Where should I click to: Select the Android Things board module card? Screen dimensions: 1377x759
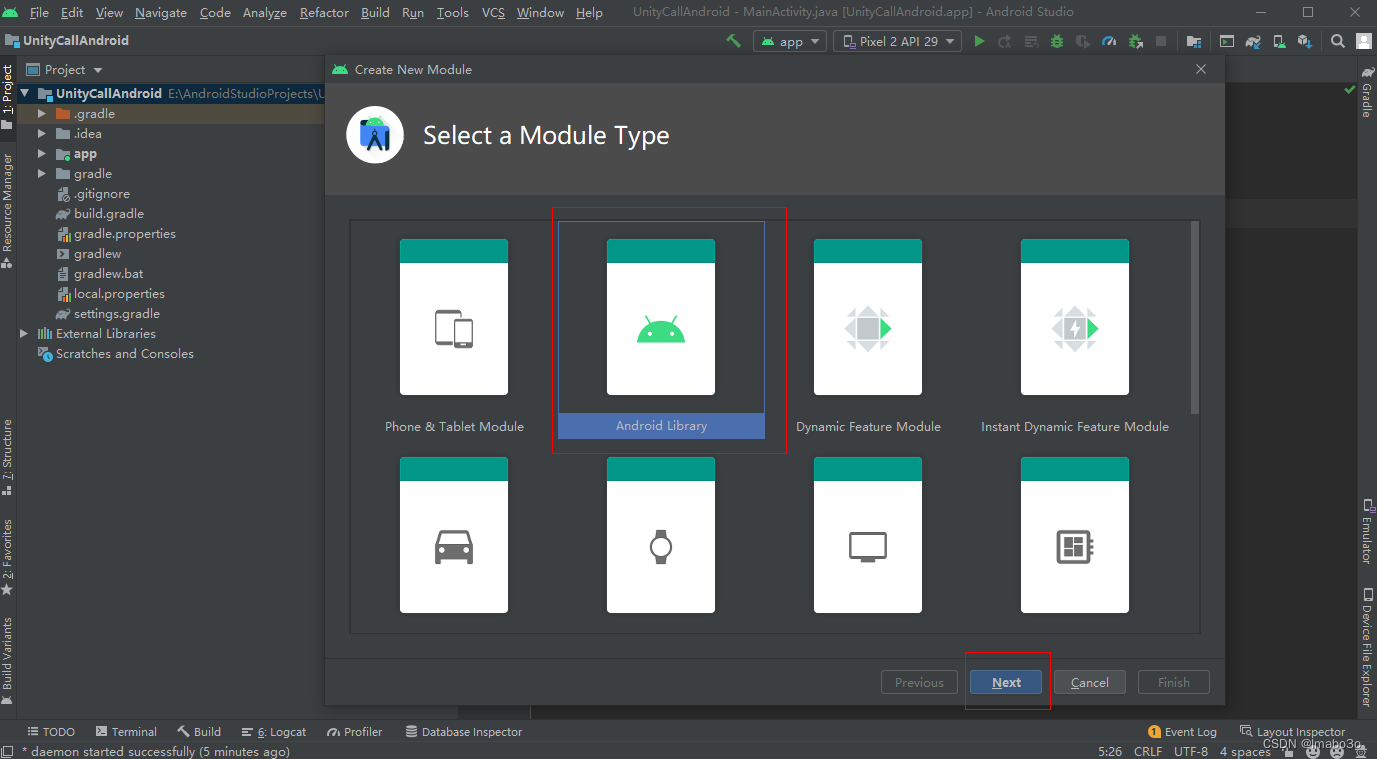(1075, 535)
